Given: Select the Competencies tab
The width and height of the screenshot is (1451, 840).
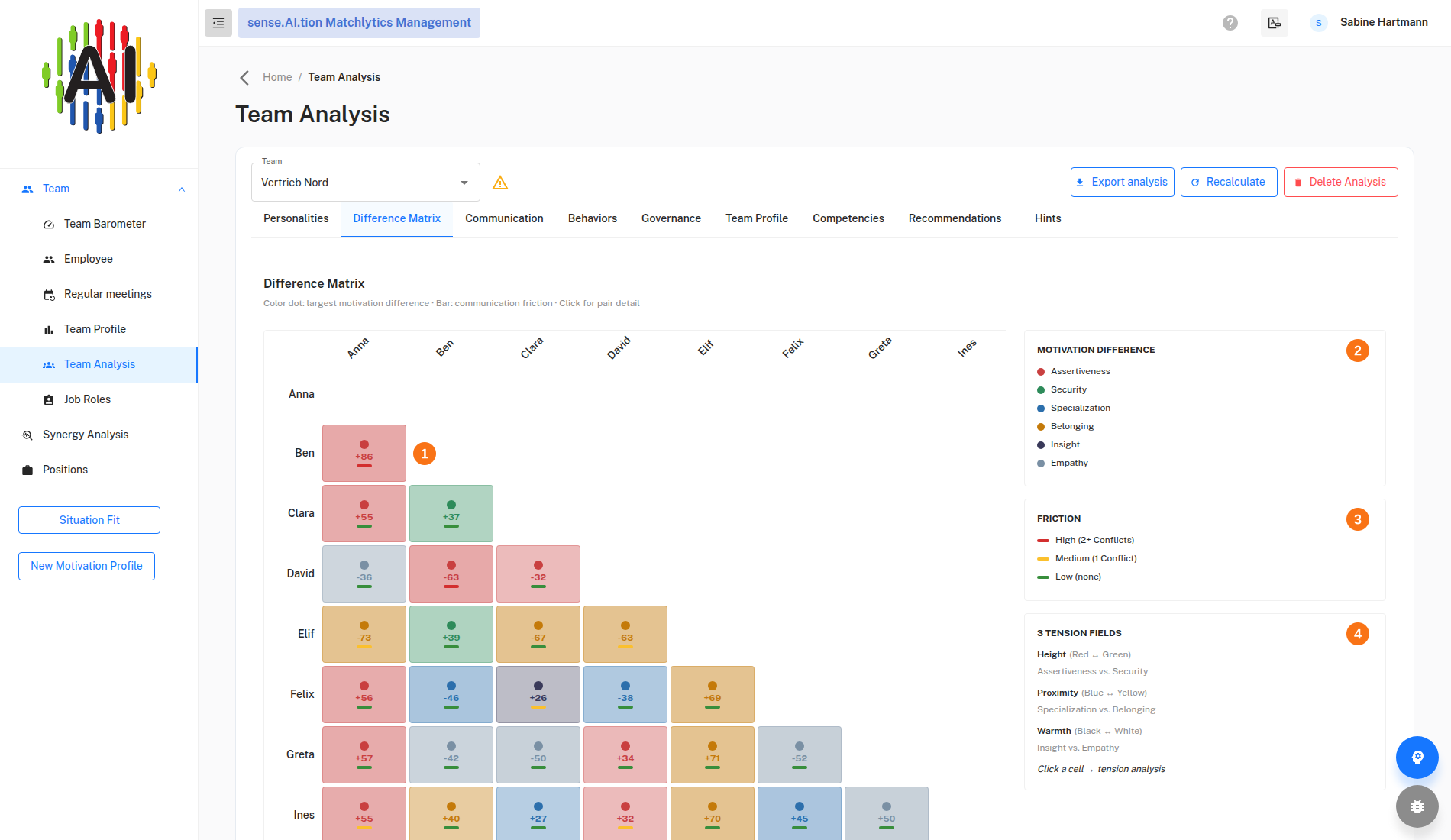Looking at the screenshot, I should point(848,218).
